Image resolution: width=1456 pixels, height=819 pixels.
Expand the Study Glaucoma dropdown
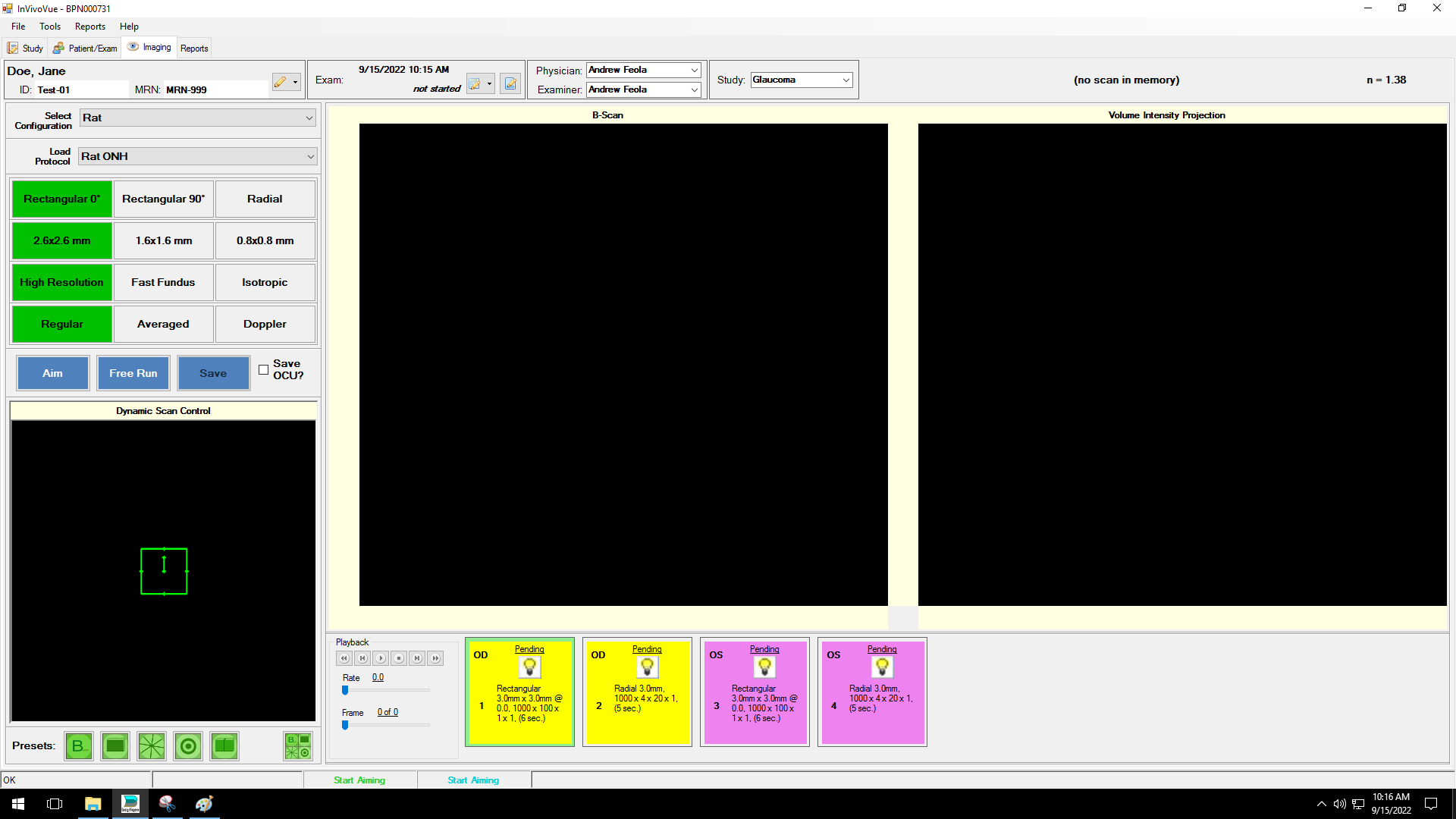(846, 80)
